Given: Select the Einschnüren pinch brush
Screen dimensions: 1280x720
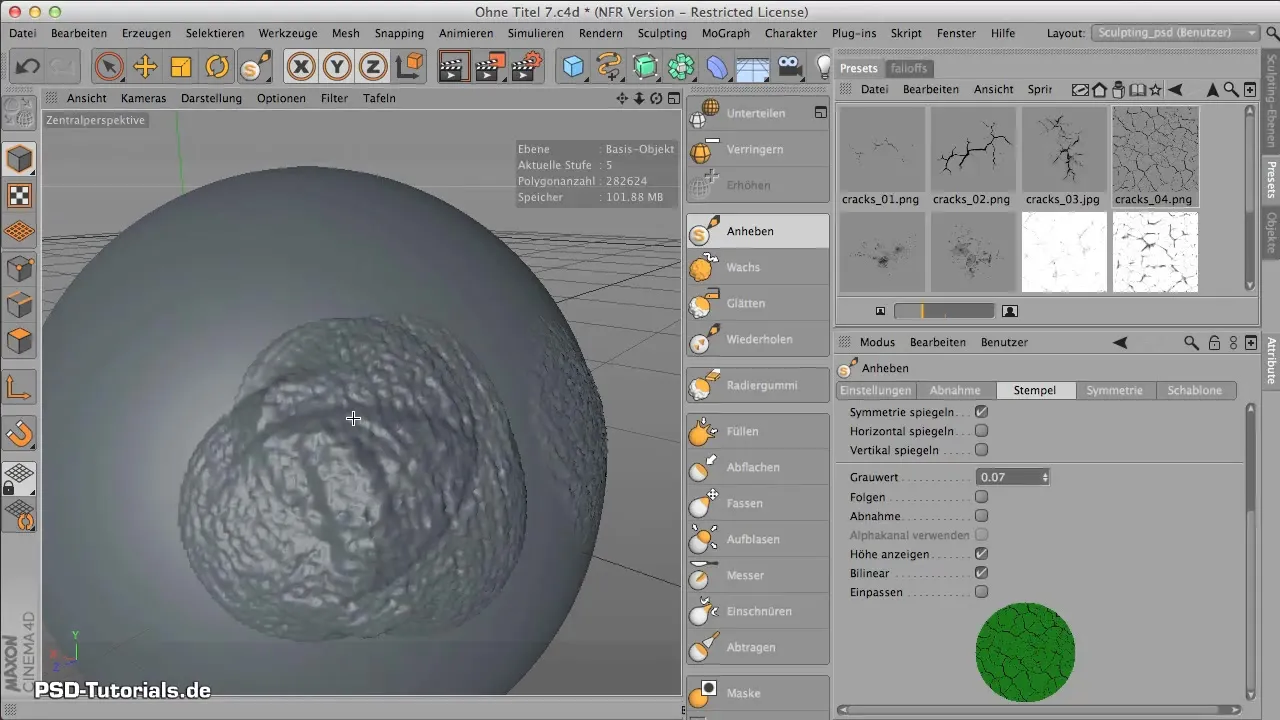Looking at the screenshot, I should 758,611.
